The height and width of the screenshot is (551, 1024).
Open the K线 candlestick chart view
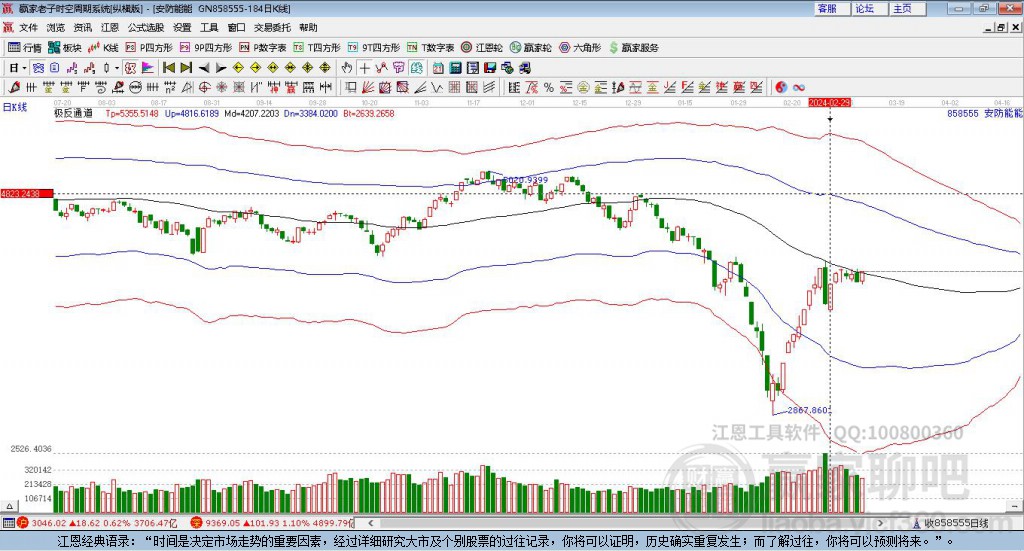coord(103,48)
